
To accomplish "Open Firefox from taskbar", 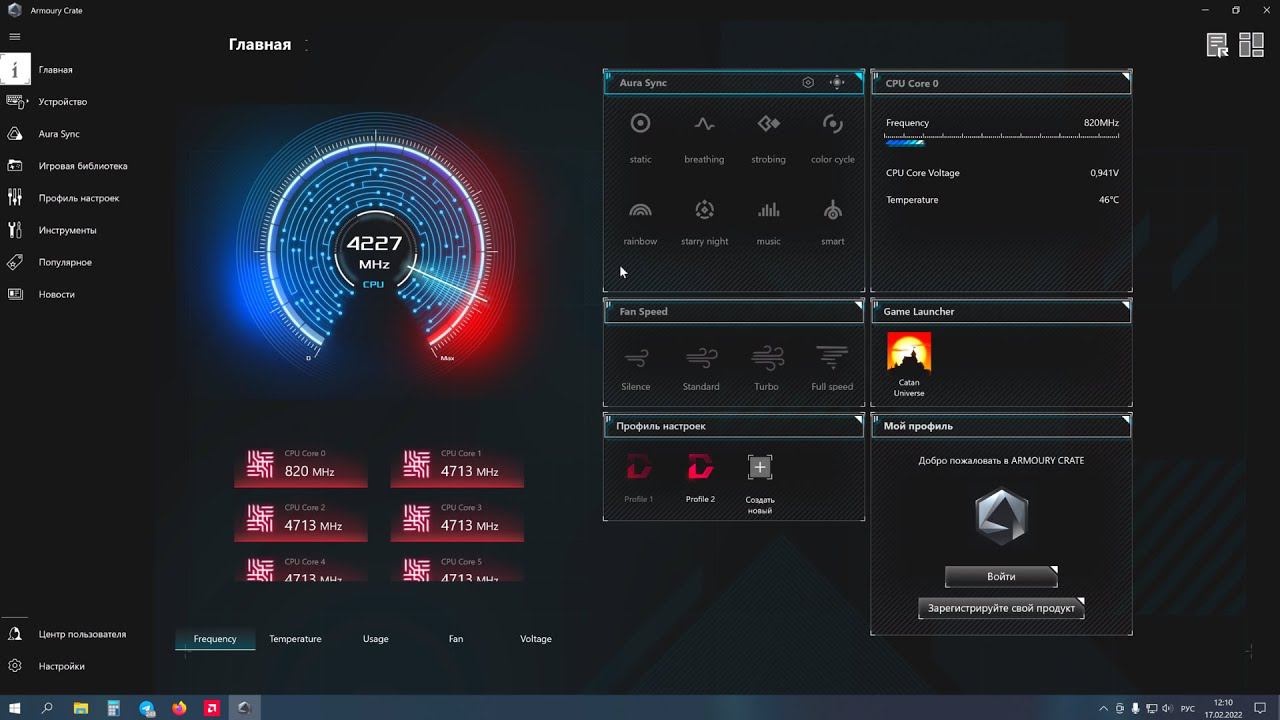I will click(179, 708).
